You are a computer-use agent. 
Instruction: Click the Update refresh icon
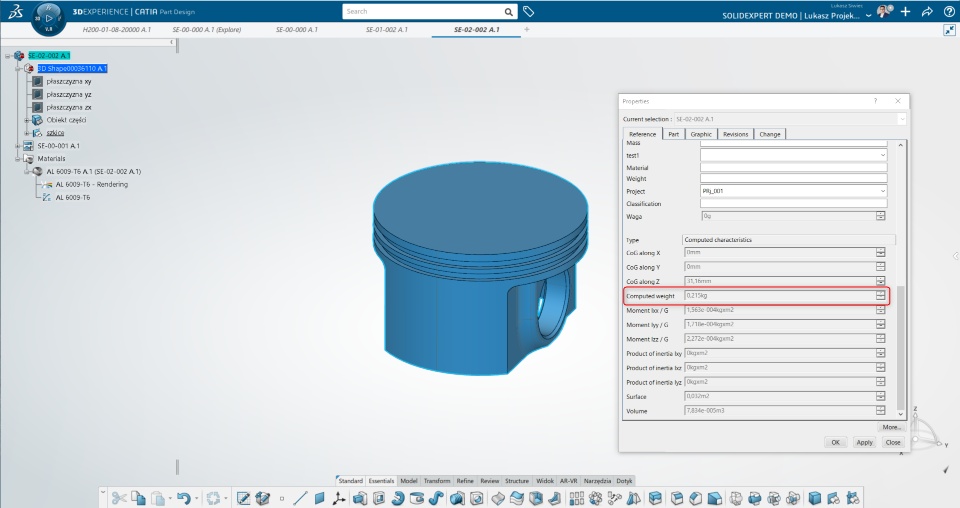coord(213,498)
